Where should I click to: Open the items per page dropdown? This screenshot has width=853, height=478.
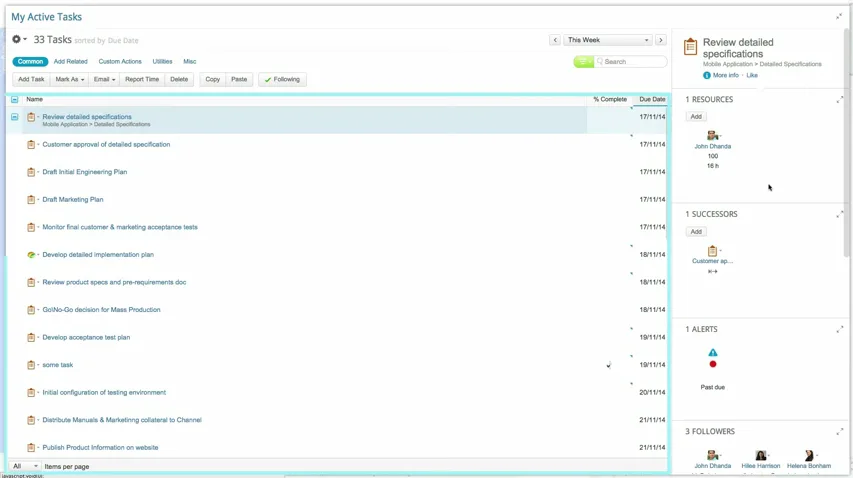[24, 466]
